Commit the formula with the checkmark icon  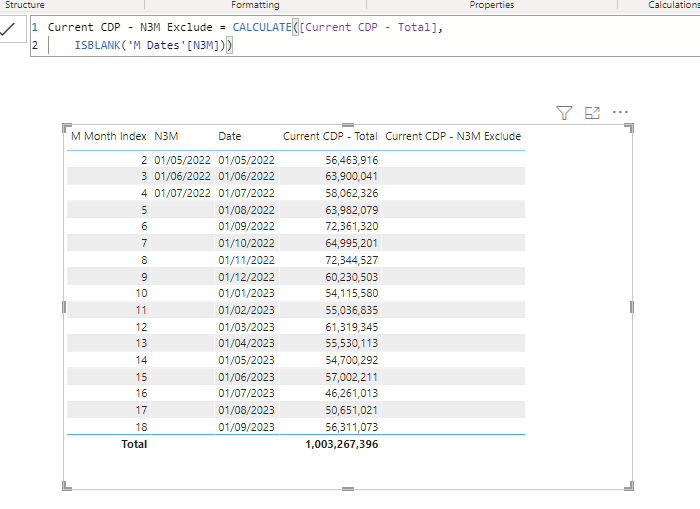(x=8, y=29)
